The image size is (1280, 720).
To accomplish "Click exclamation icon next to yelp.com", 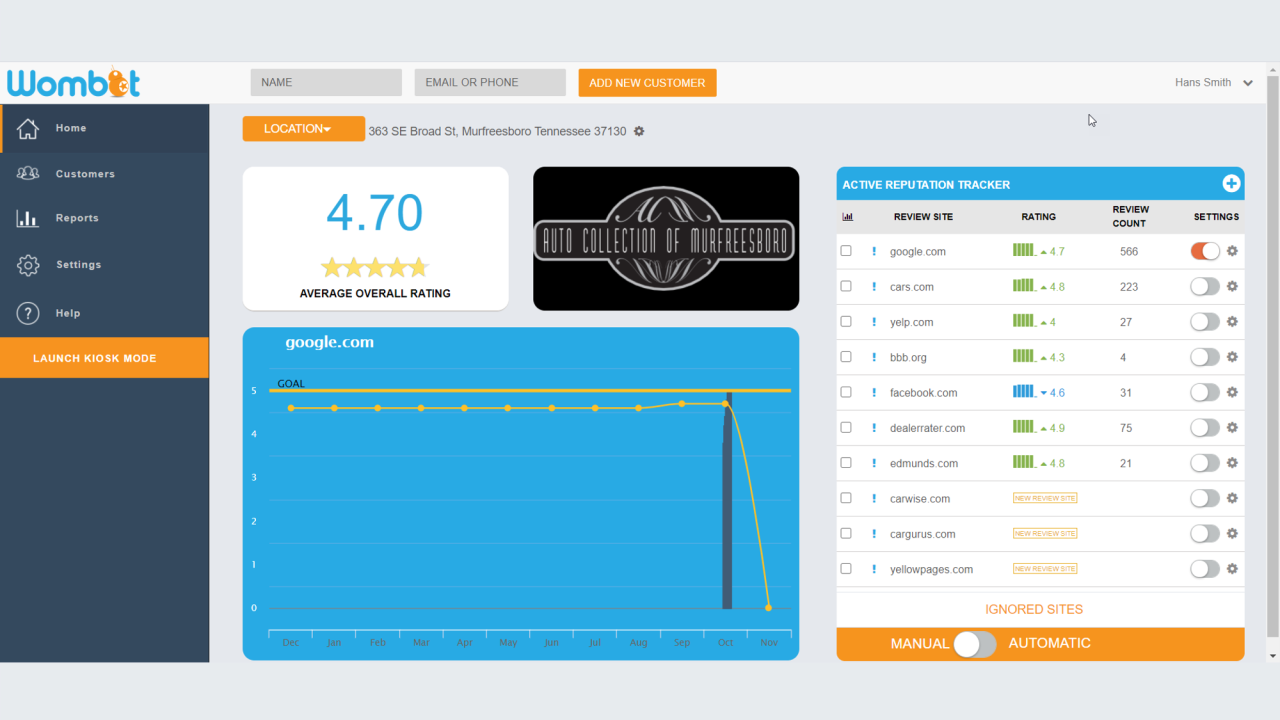I will pos(873,322).
